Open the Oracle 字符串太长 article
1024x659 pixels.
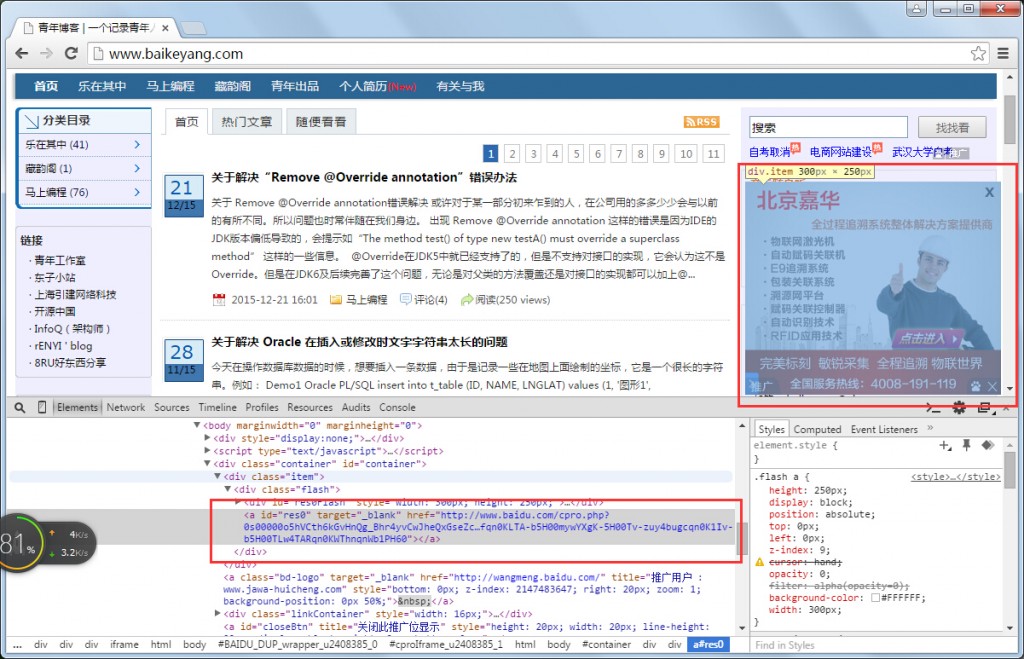pos(359,342)
